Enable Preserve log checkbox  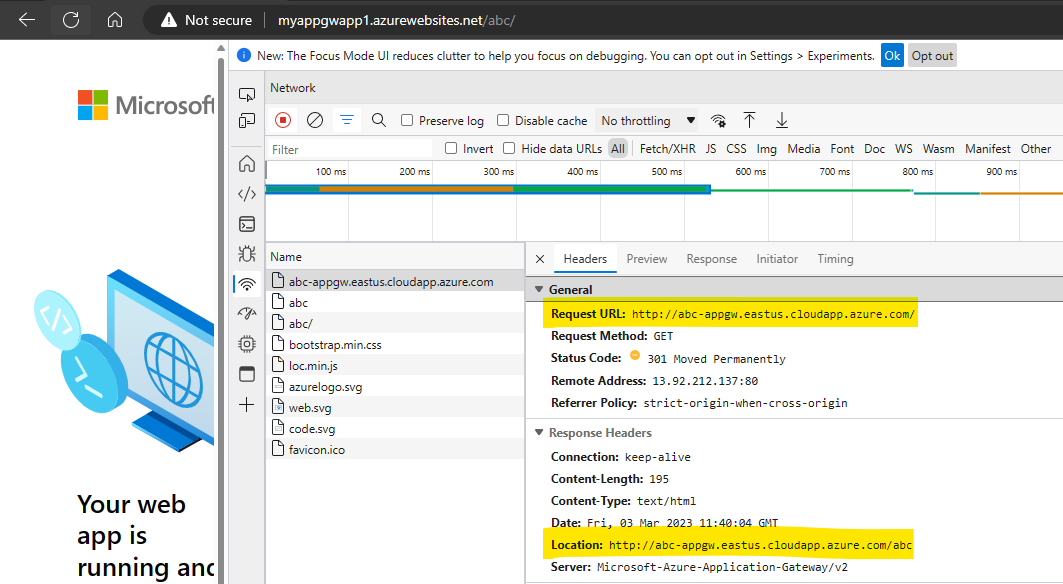click(407, 120)
